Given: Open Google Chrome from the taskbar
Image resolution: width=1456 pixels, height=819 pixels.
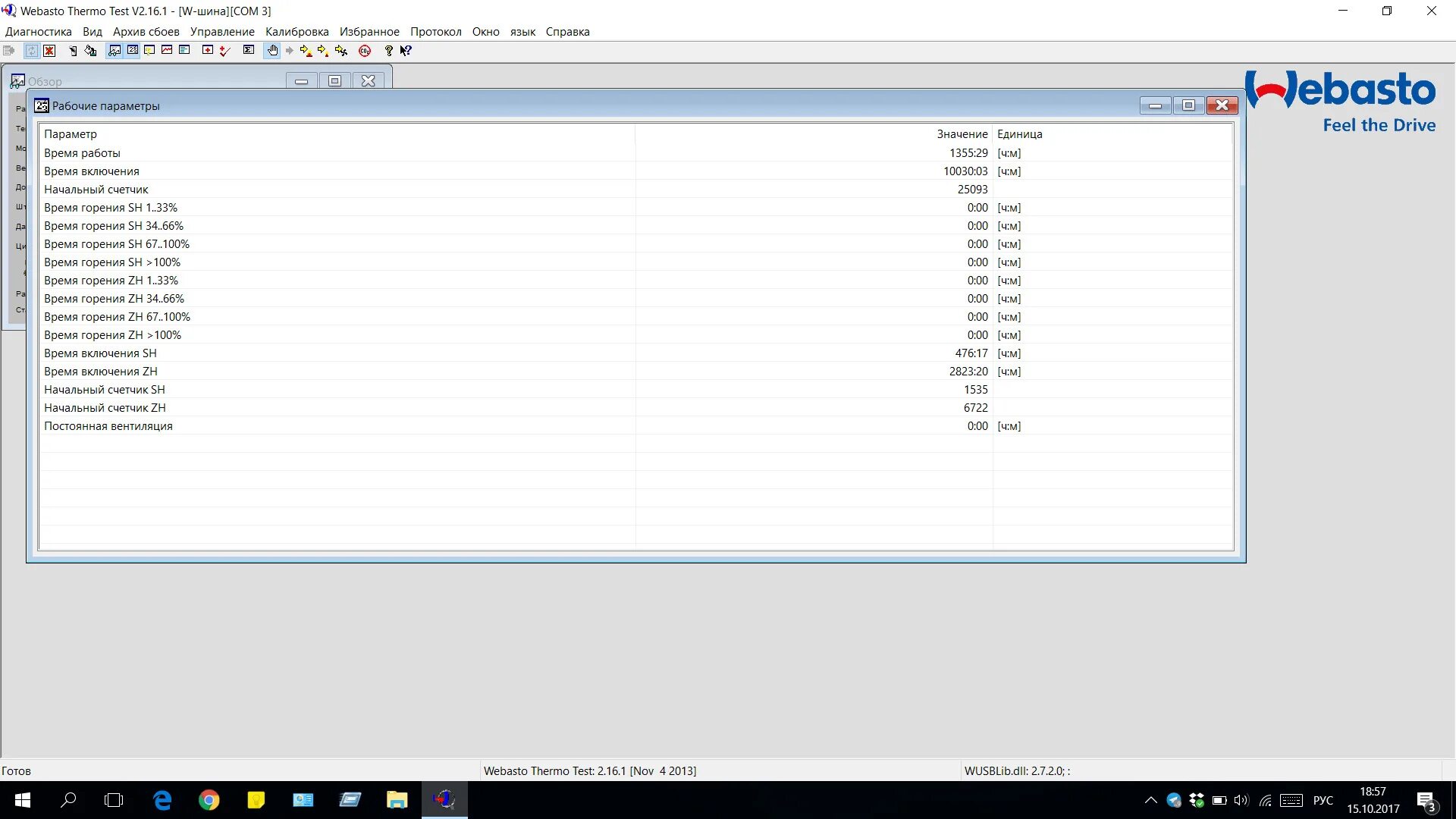Looking at the screenshot, I should click(x=209, y=800).
